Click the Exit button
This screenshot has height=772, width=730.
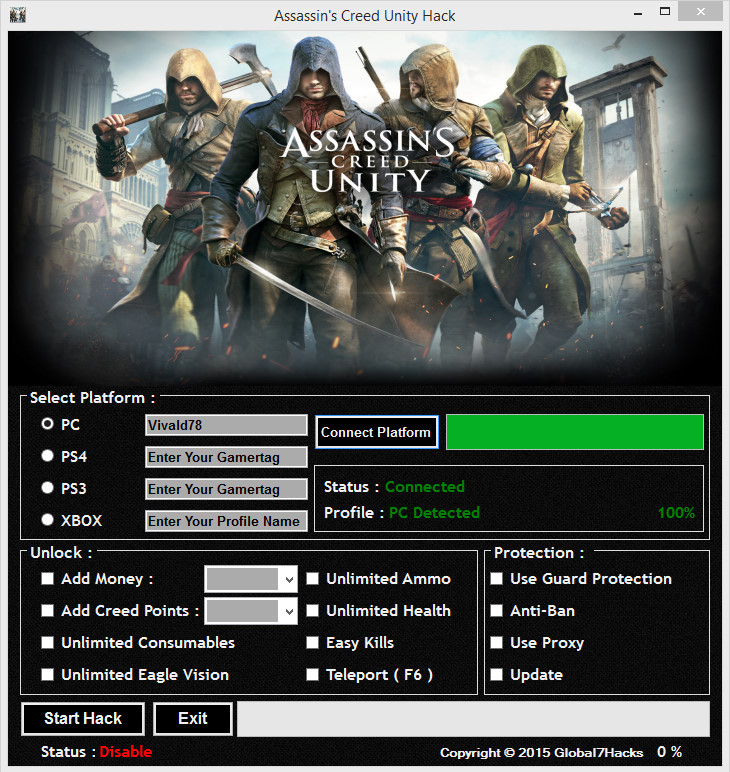(x=193, y=718)
